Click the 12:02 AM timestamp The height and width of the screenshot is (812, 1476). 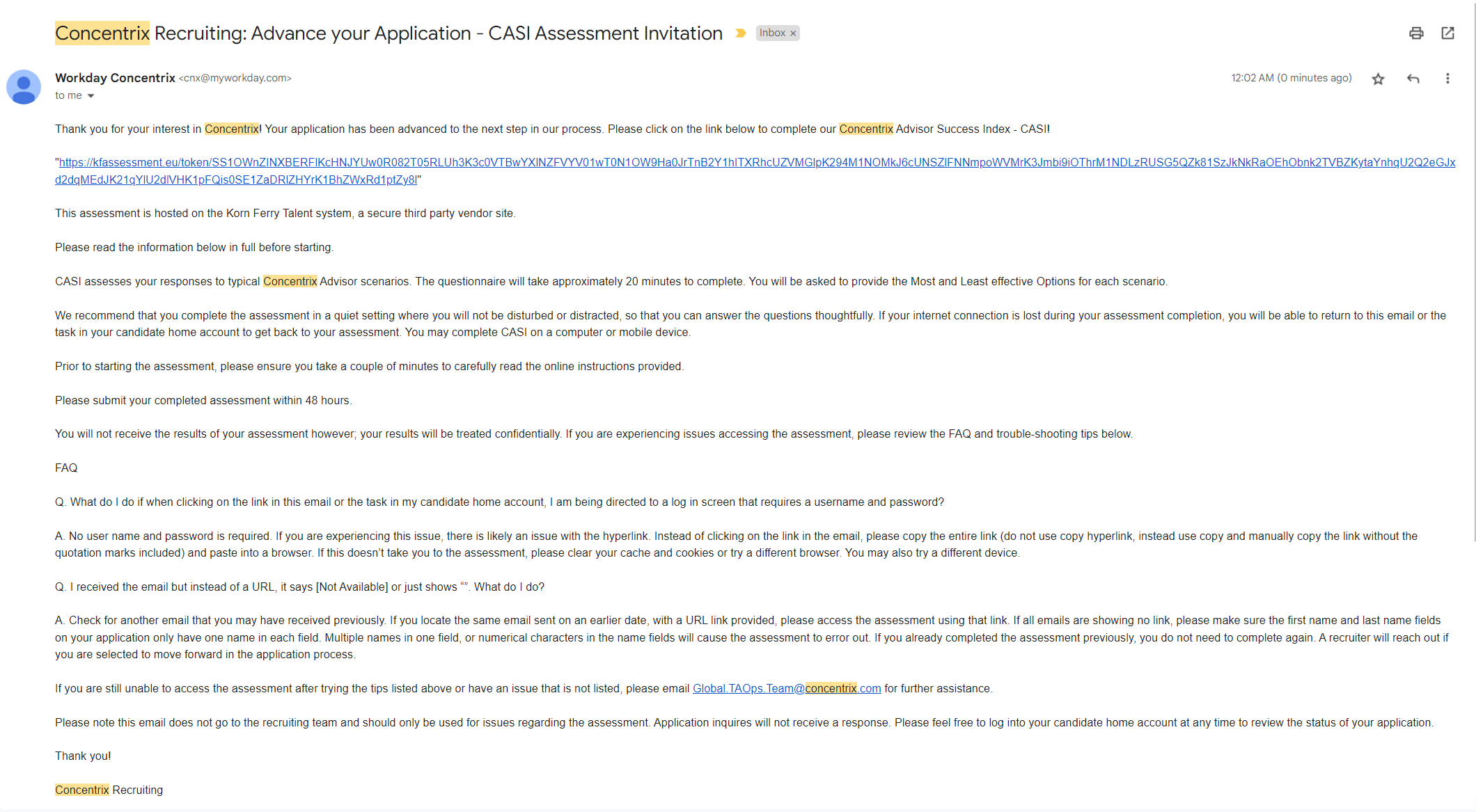point(1291,78)
